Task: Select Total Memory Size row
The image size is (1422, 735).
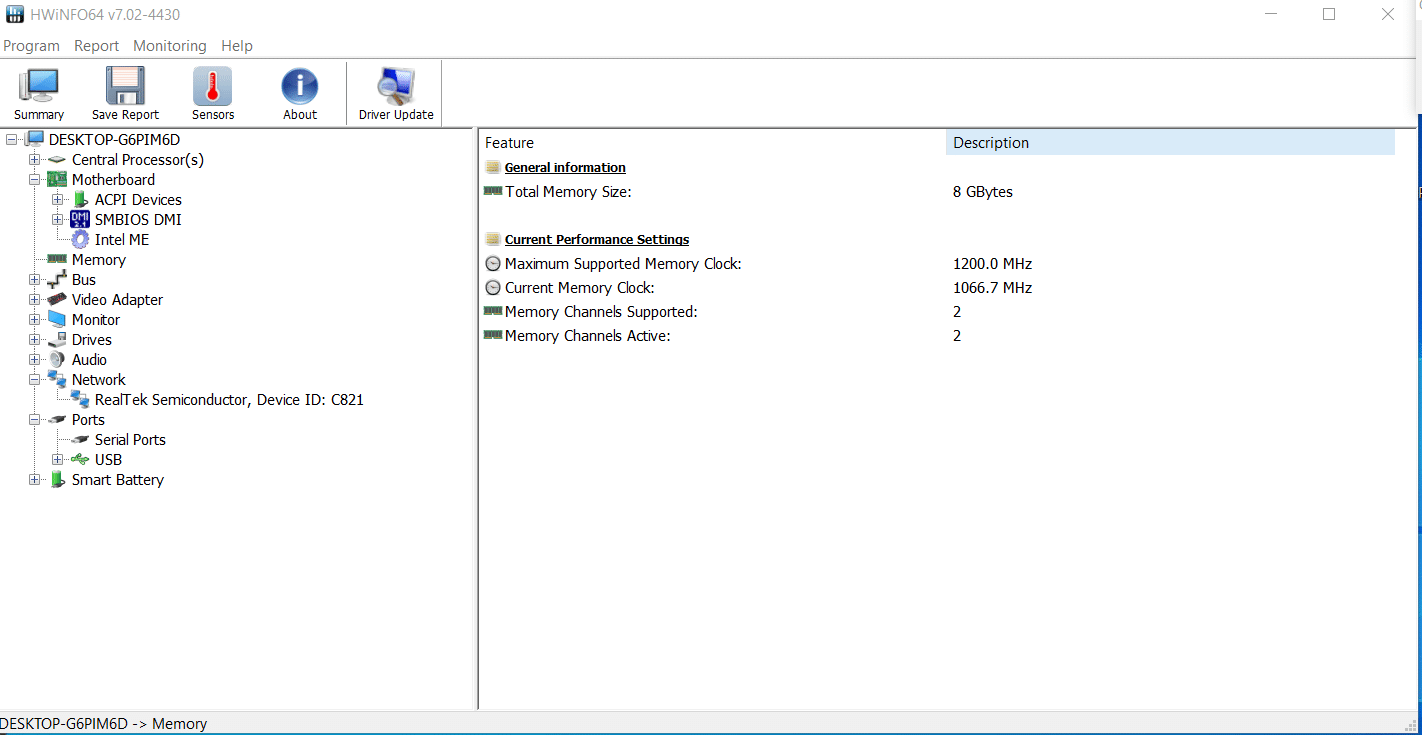Action: click(x=938, y=191)
